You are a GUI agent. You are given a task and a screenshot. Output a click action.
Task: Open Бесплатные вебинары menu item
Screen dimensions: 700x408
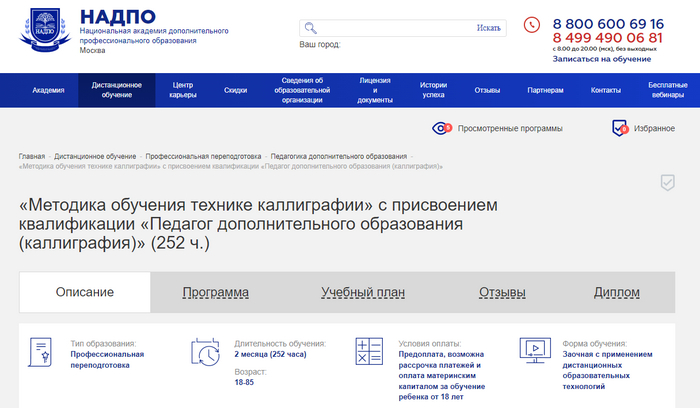click(667, 90)
